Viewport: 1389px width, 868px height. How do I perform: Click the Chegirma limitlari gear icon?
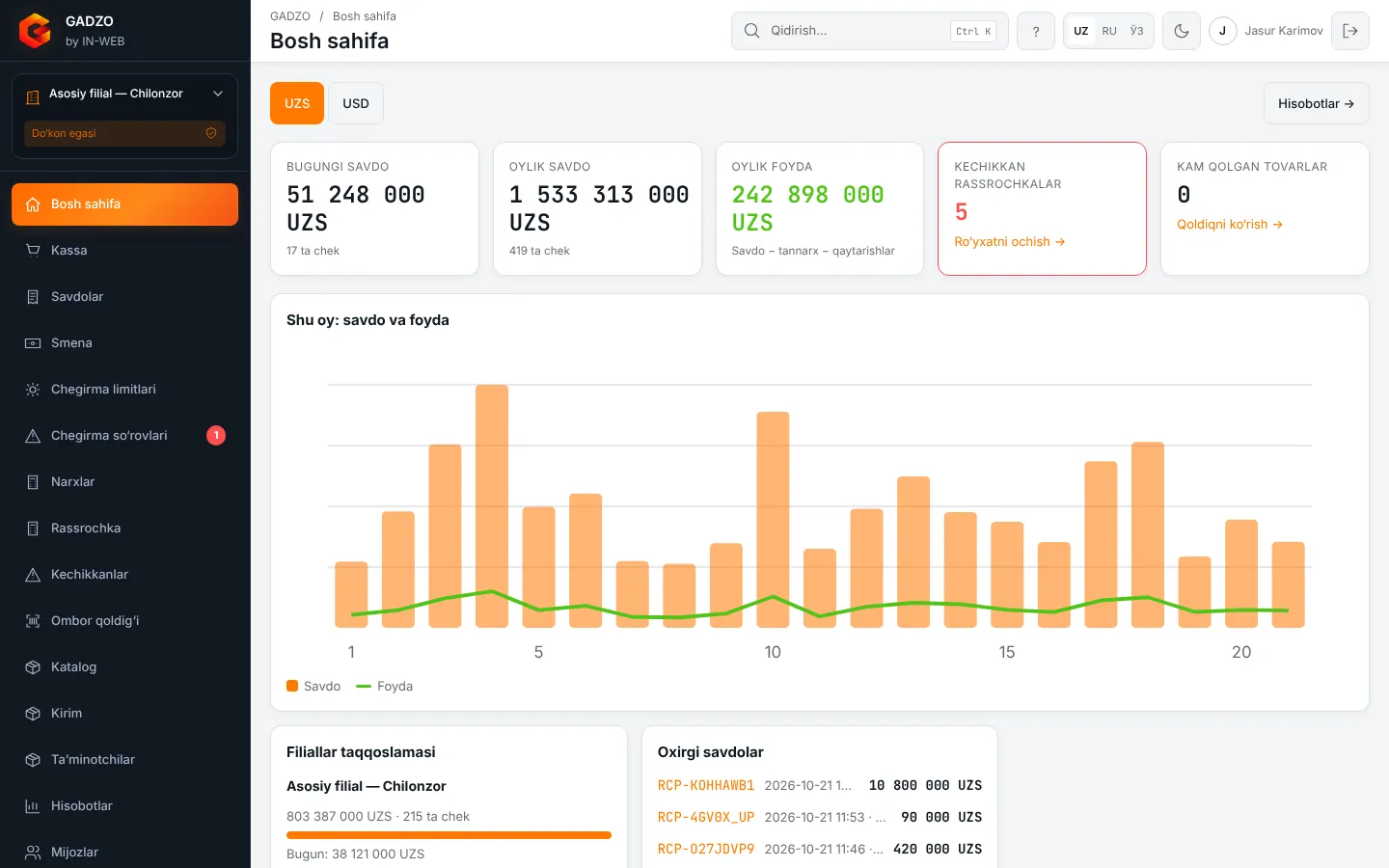click(33, 390)
